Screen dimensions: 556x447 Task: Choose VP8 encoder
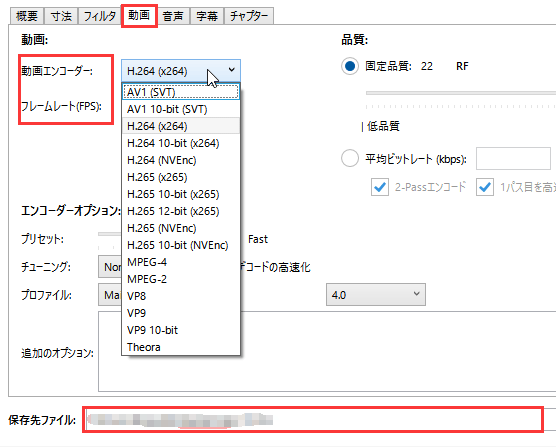pos(181,296)
